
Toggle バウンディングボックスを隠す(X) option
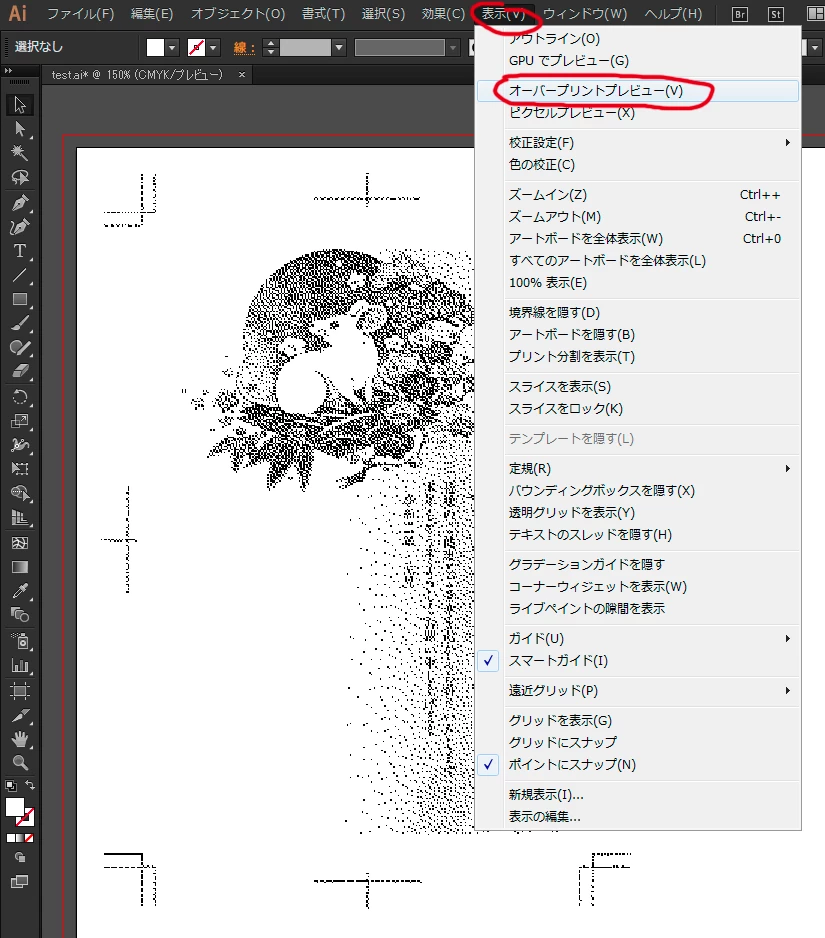(x=638, y=491)
